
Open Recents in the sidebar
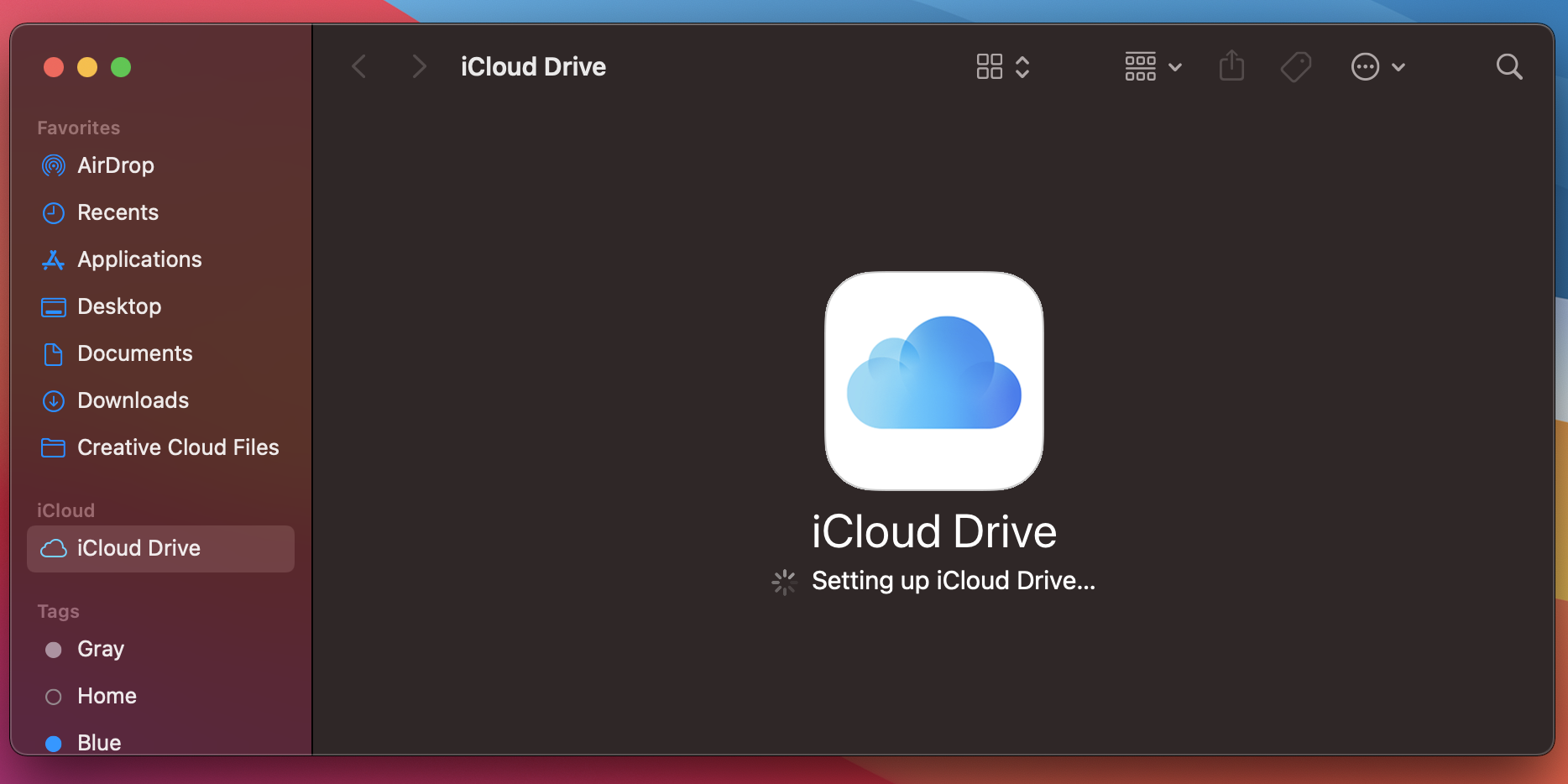click(160, 212)
